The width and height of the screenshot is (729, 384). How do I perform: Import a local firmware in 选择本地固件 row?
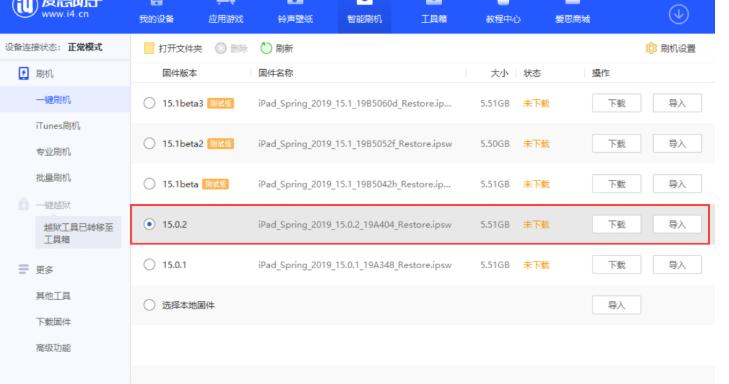[x=616, y=305]
